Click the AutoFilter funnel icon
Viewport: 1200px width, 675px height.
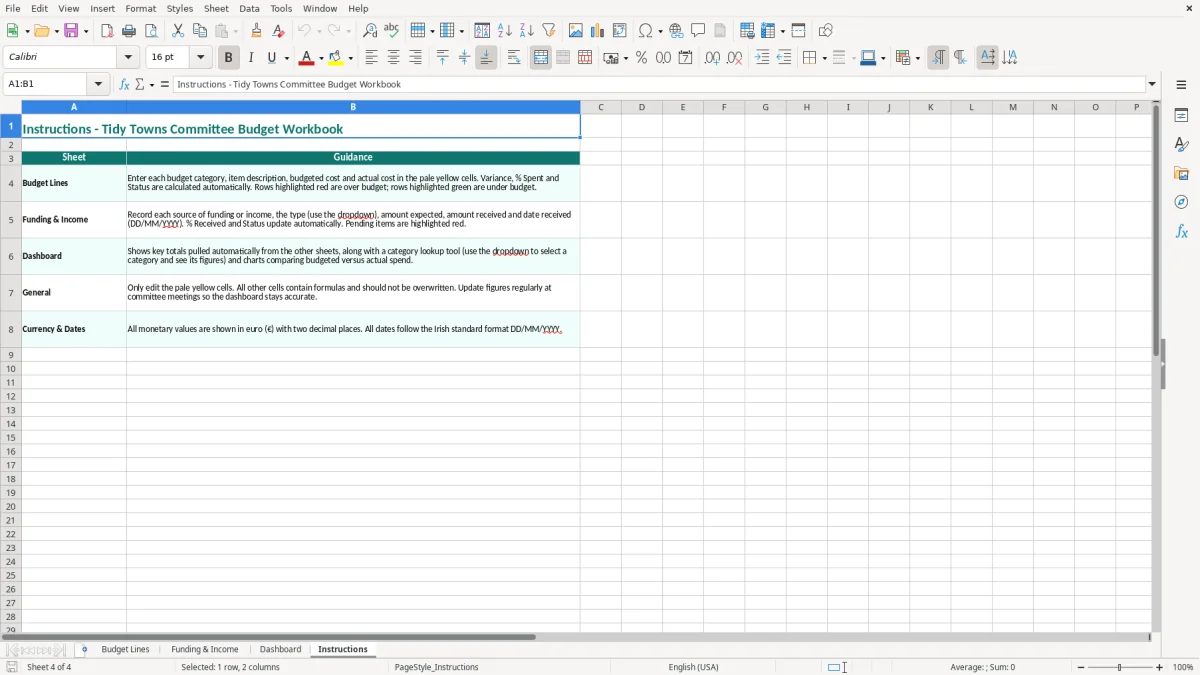(x=549, y=31)
